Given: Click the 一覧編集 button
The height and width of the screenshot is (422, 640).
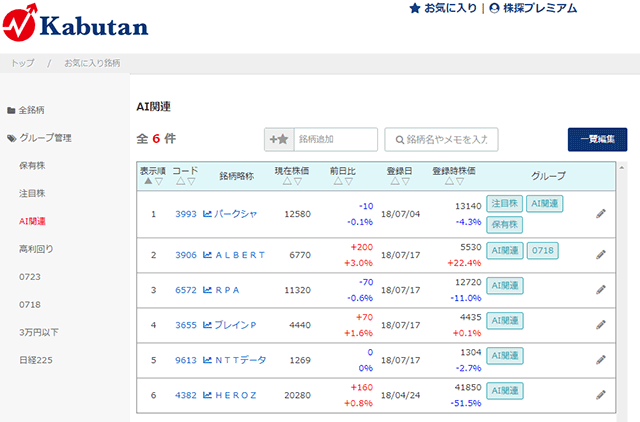Looking at the screenshot, I should [598, 140].
